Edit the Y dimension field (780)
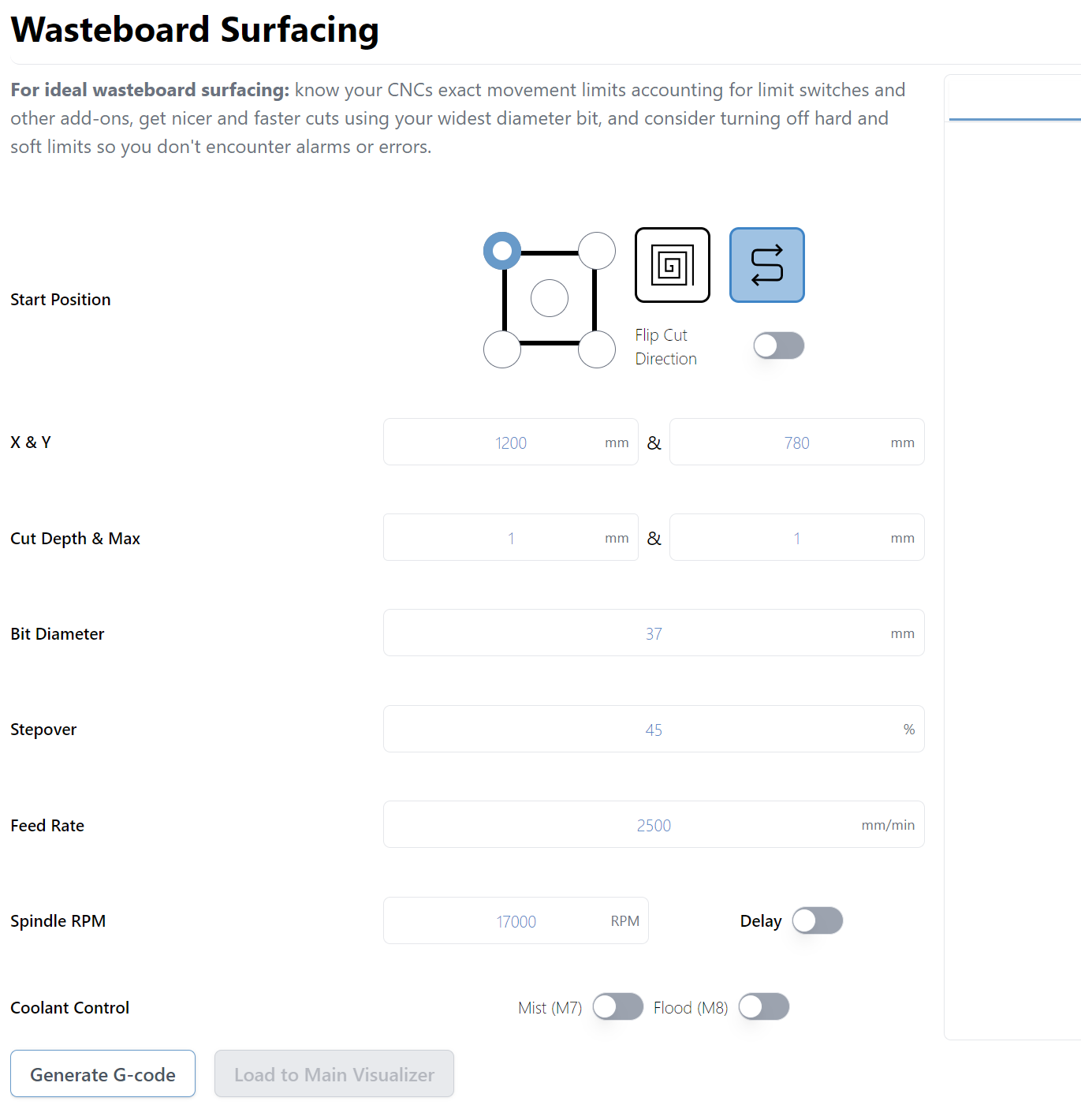Viewport: 1081px width, 1120px height. 796,442
